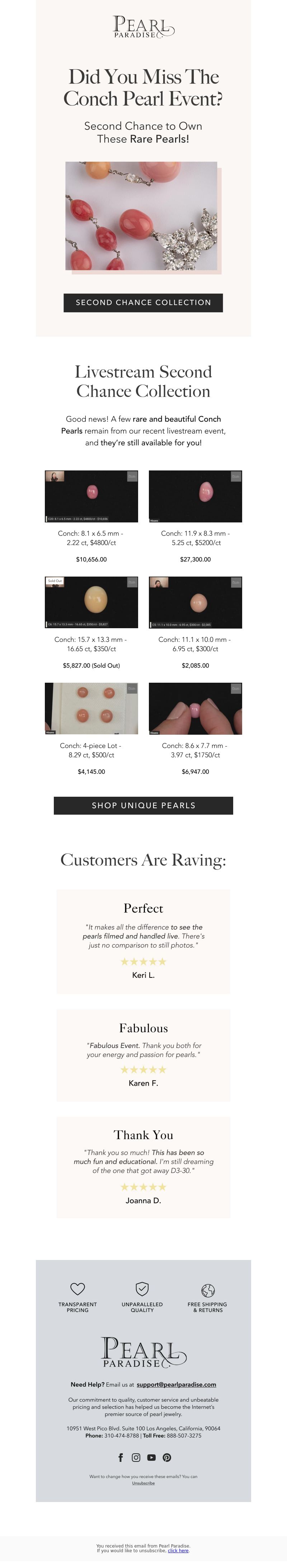Click the Unparalleled Quality shield icon
The image size is (287, 1568).
coord(142,1289)
